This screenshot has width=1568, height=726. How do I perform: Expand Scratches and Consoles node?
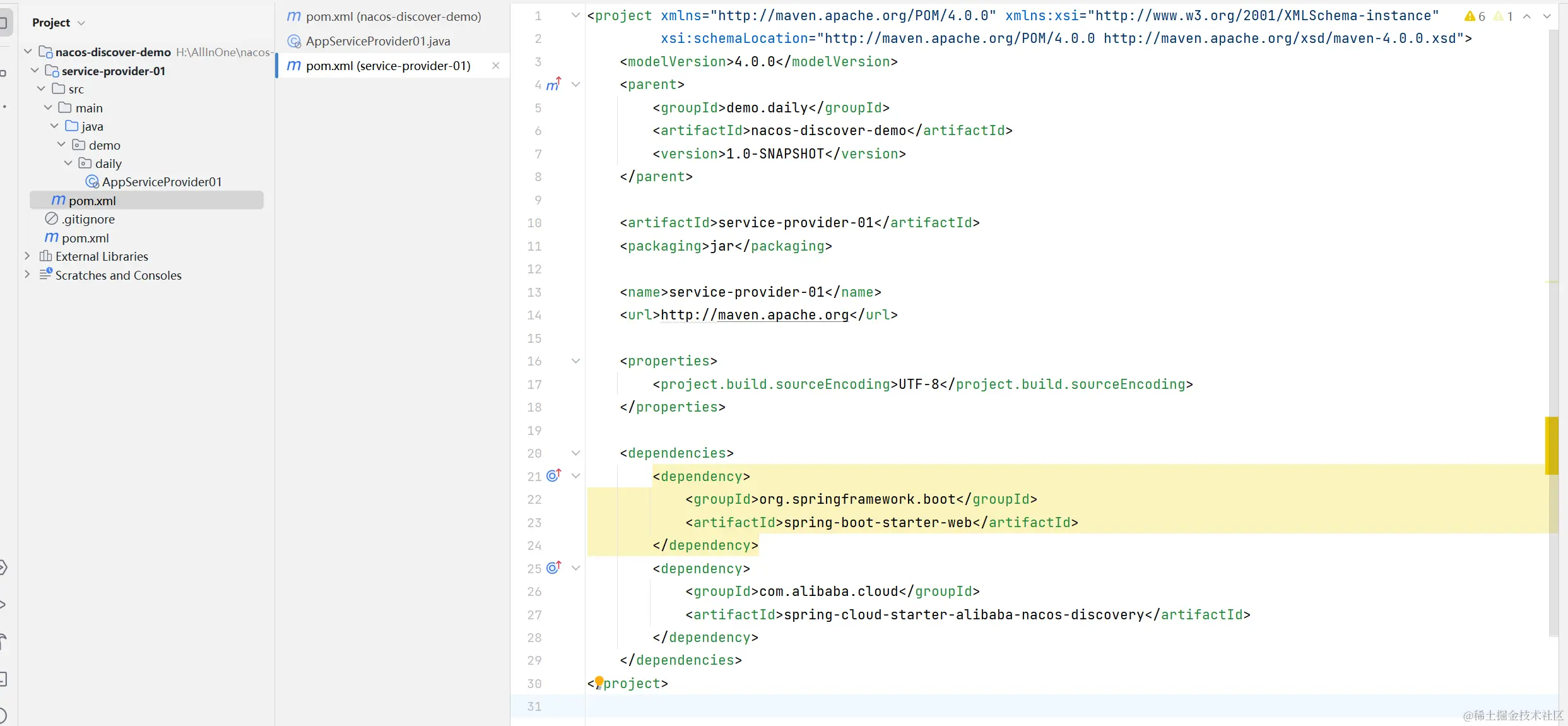[27, 275]
